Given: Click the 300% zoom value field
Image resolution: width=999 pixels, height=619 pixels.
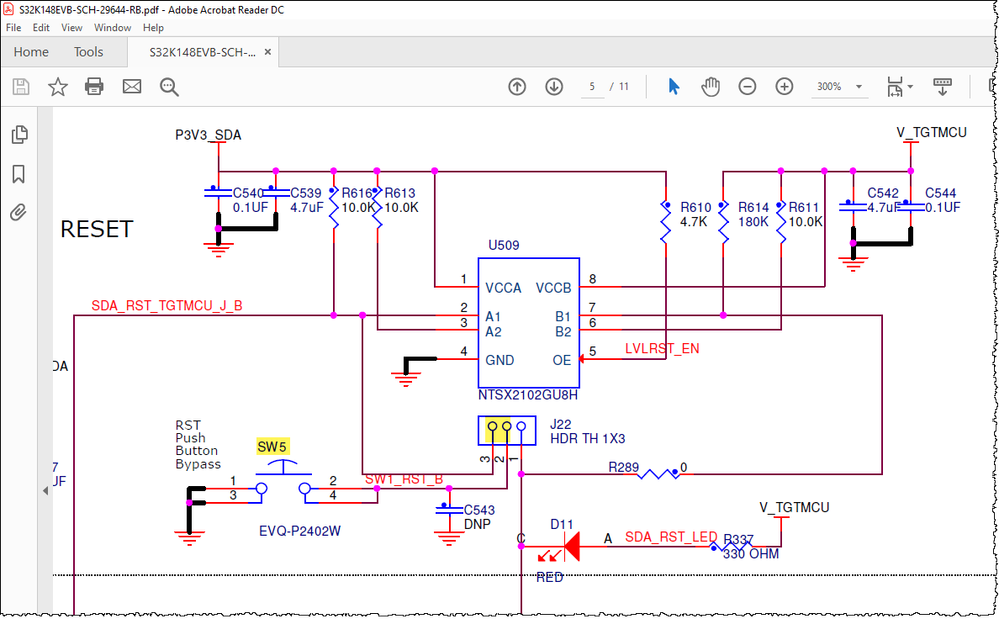Looking at the screenshot, I should 830,87.
